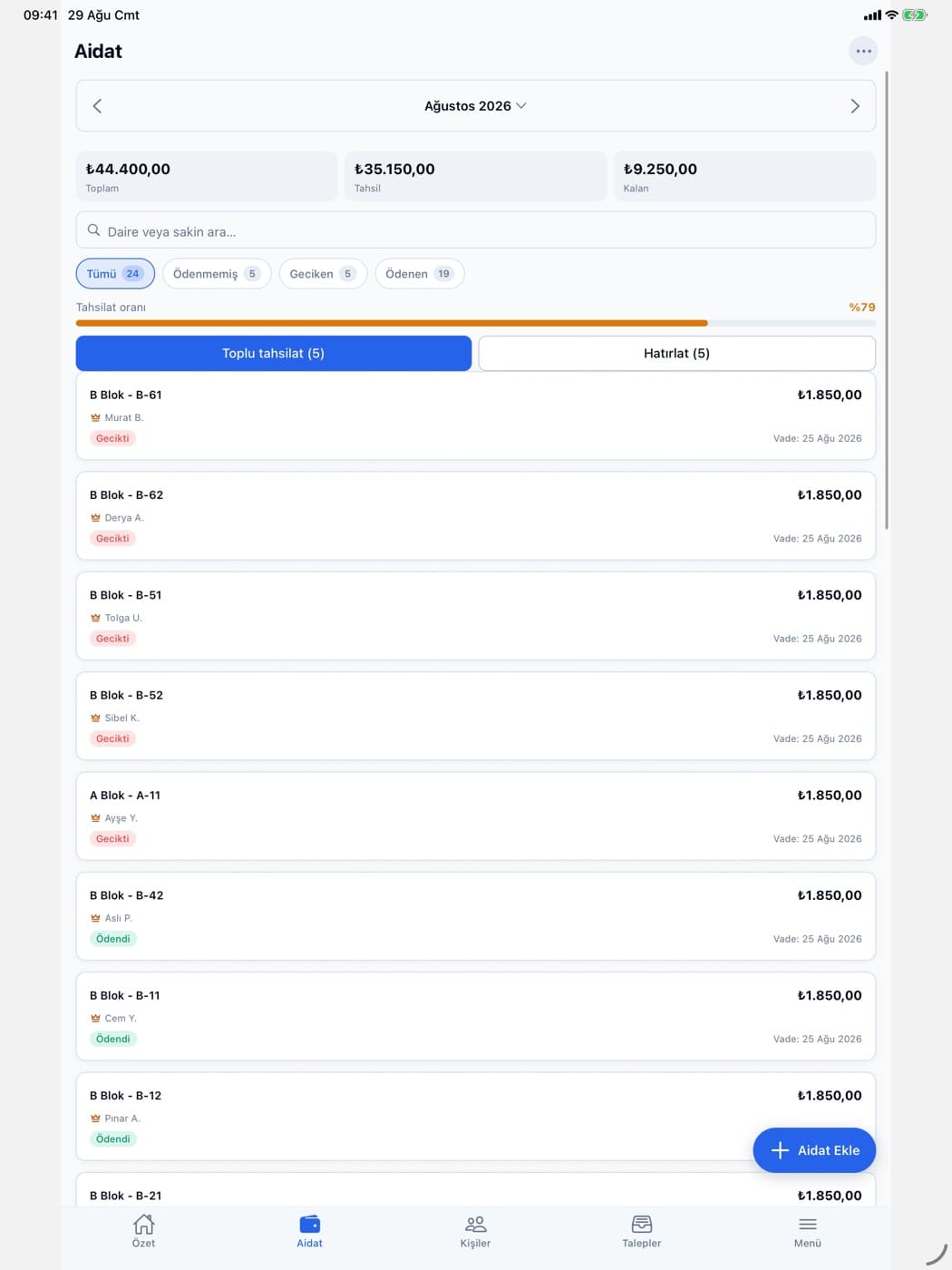Open the A Blok - A-11 entry
The image size is (952, 1270).
tap(475, 816)
